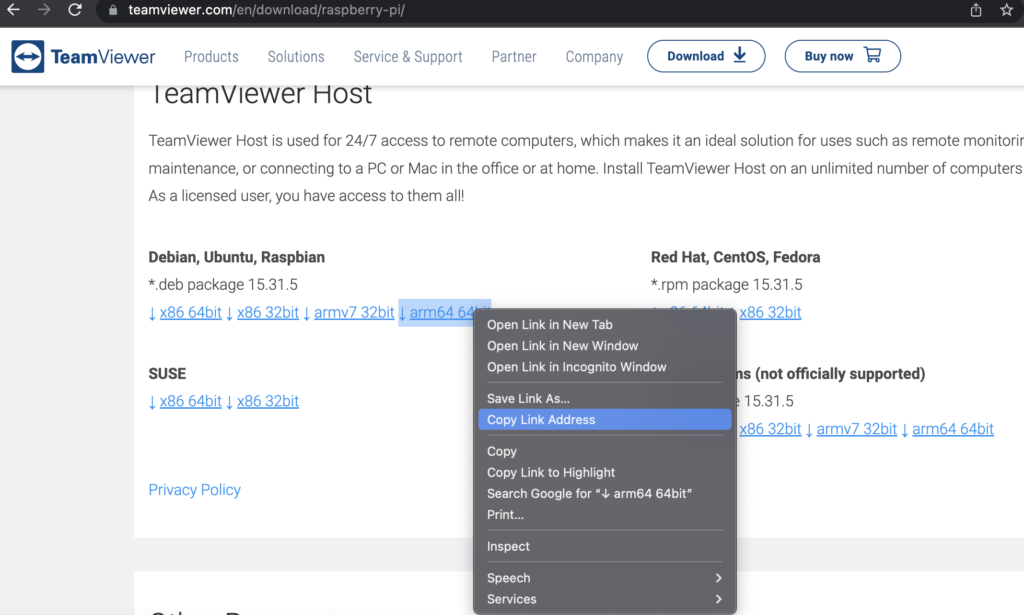Expand the Speech submenu
The width and height of the screenshot is (1024, 615).
click(605, 578)
